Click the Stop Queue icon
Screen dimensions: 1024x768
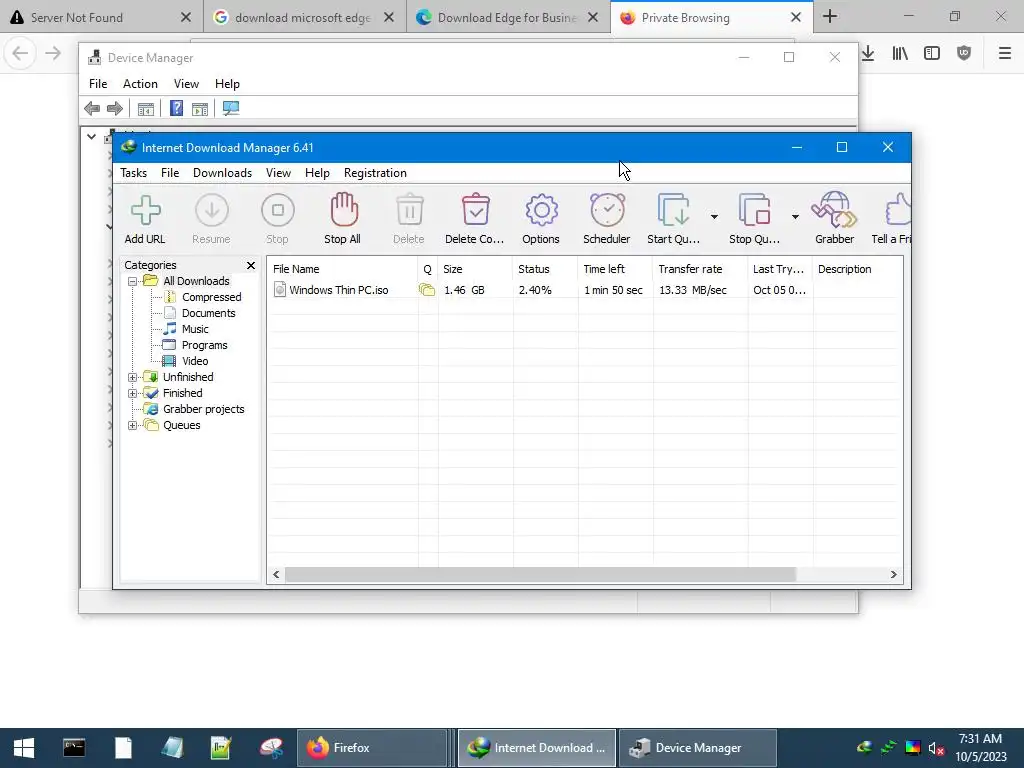click(x=754, y=210)
